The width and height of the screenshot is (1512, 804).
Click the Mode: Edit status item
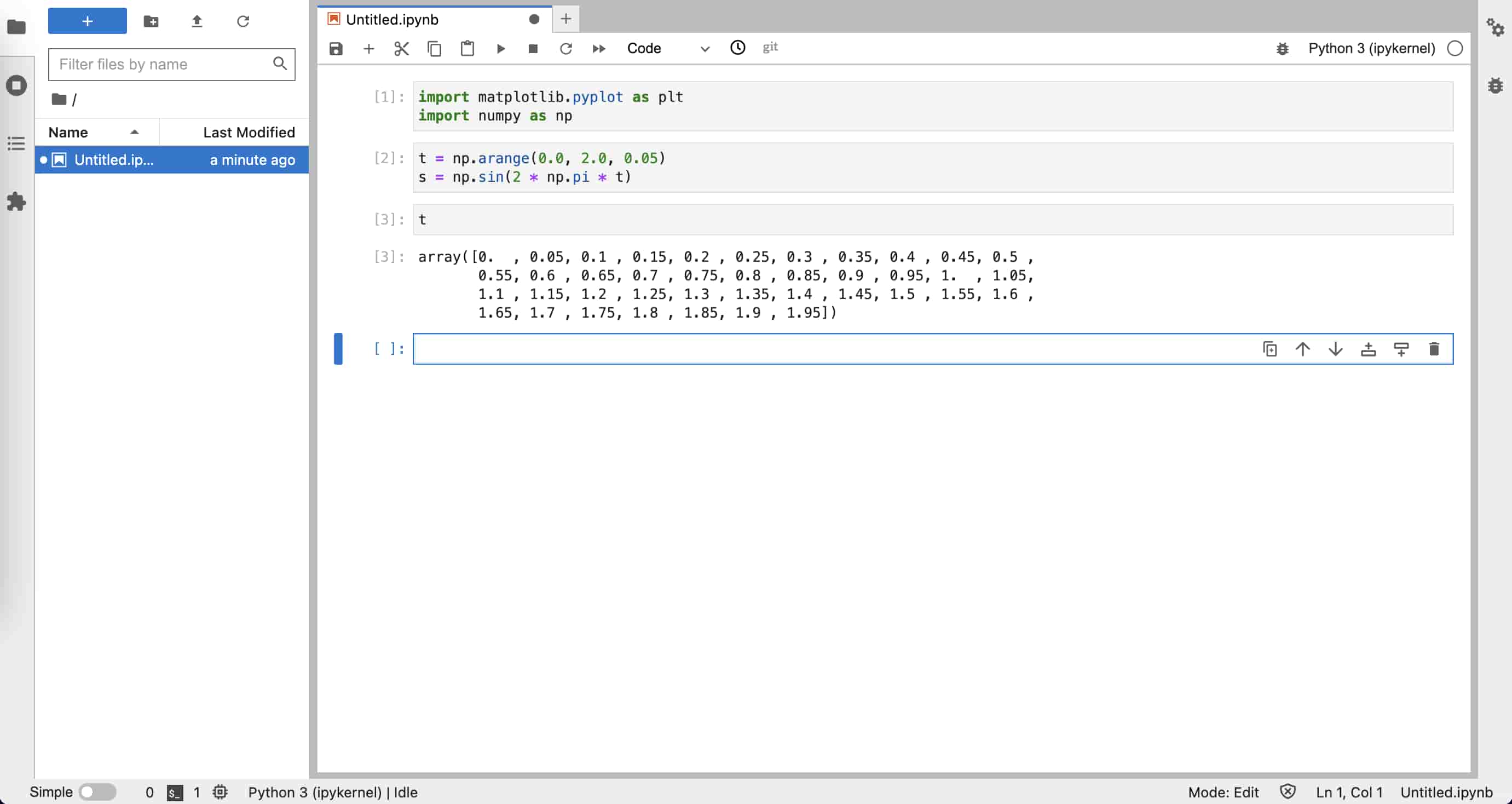(x=1223, y=792)
